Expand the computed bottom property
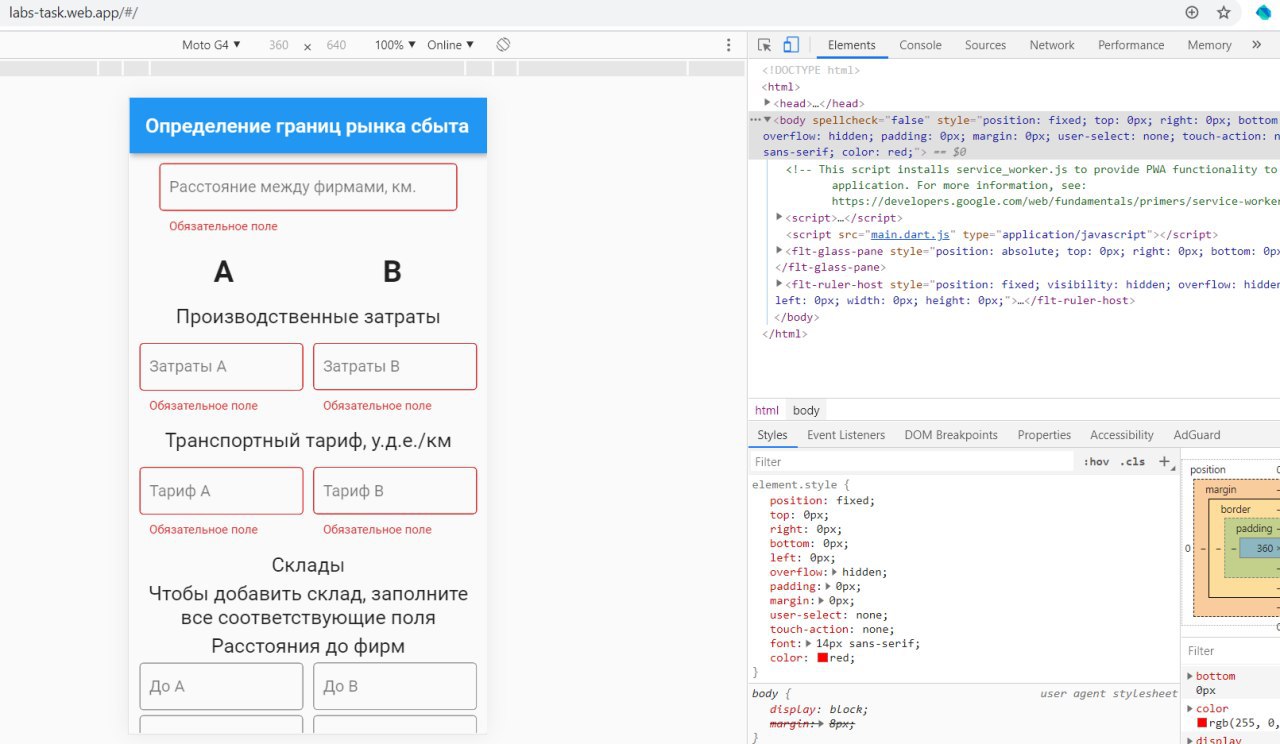Viewport: 1280px width, 744px height. click(1189, 677)
